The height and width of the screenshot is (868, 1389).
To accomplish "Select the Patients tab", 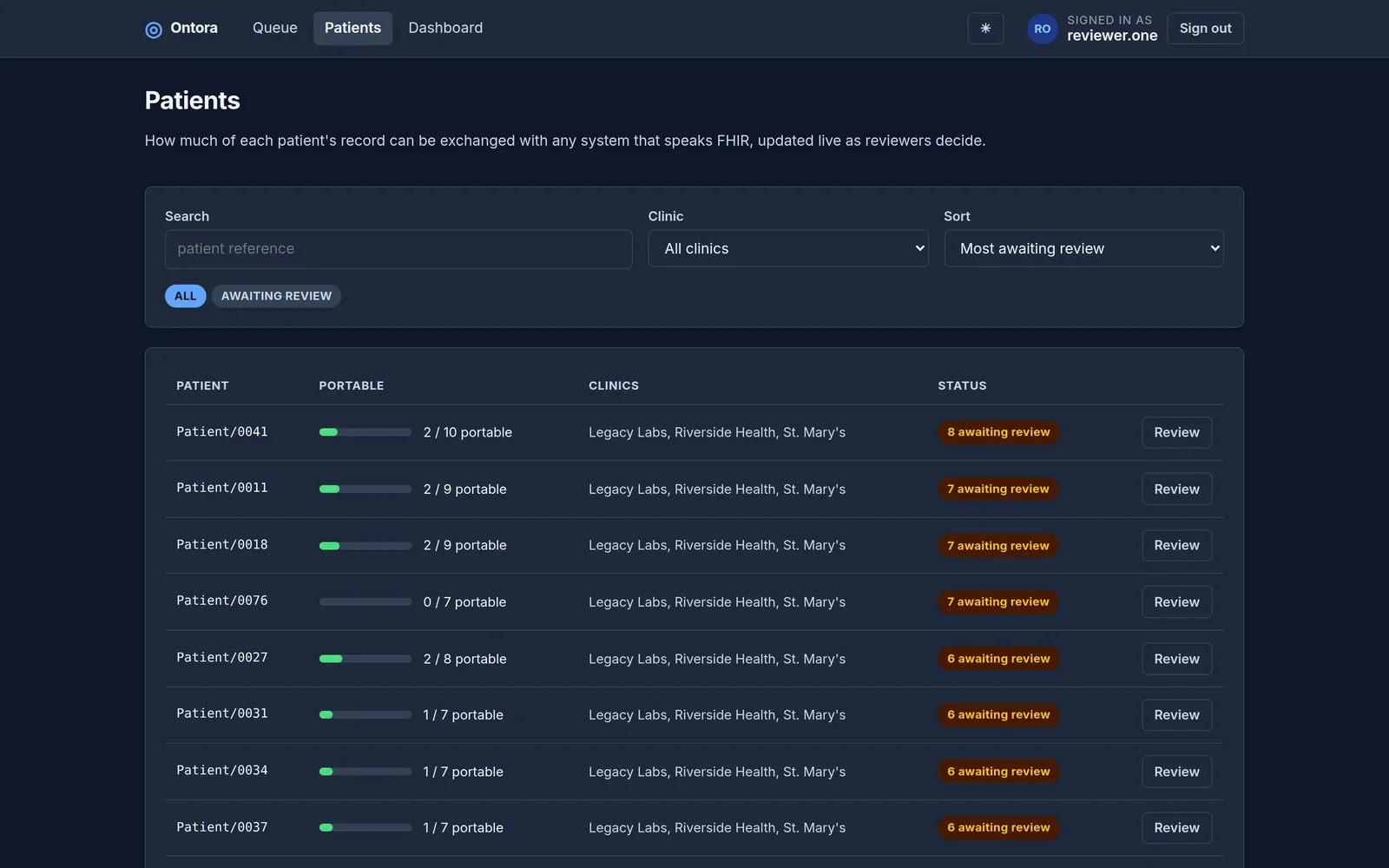I will [x=352, y=28].
